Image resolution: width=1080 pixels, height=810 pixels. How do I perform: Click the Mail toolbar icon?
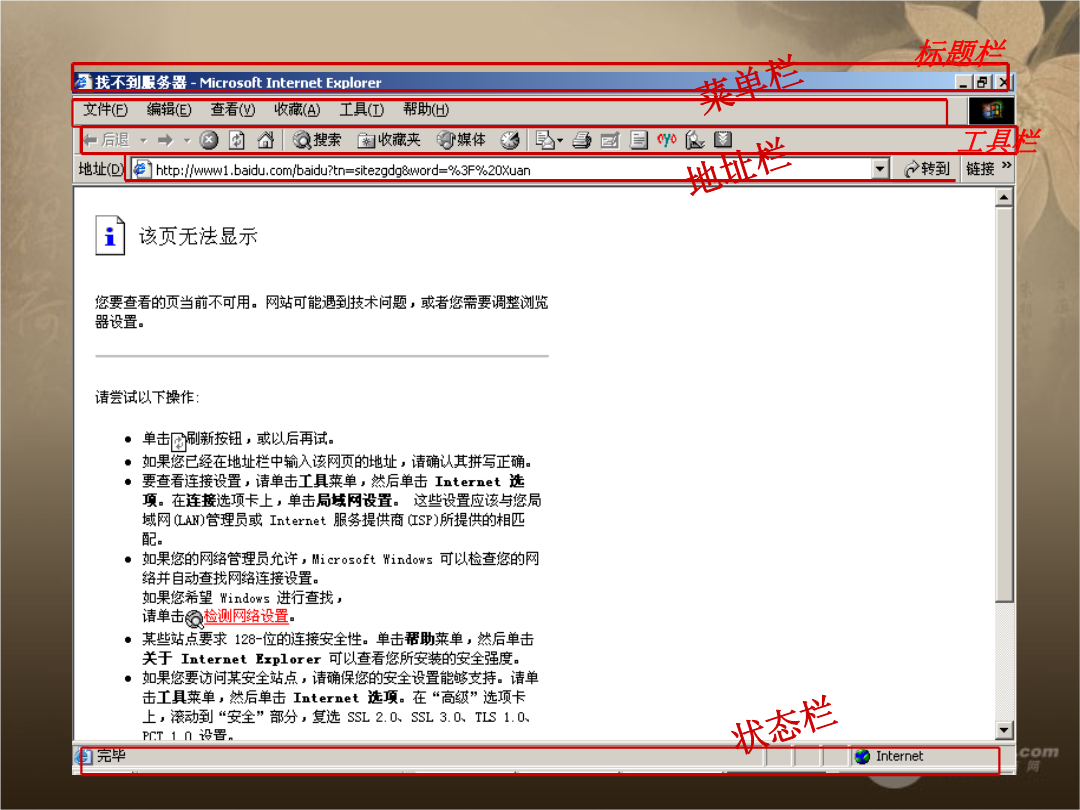tap(544, 141)
